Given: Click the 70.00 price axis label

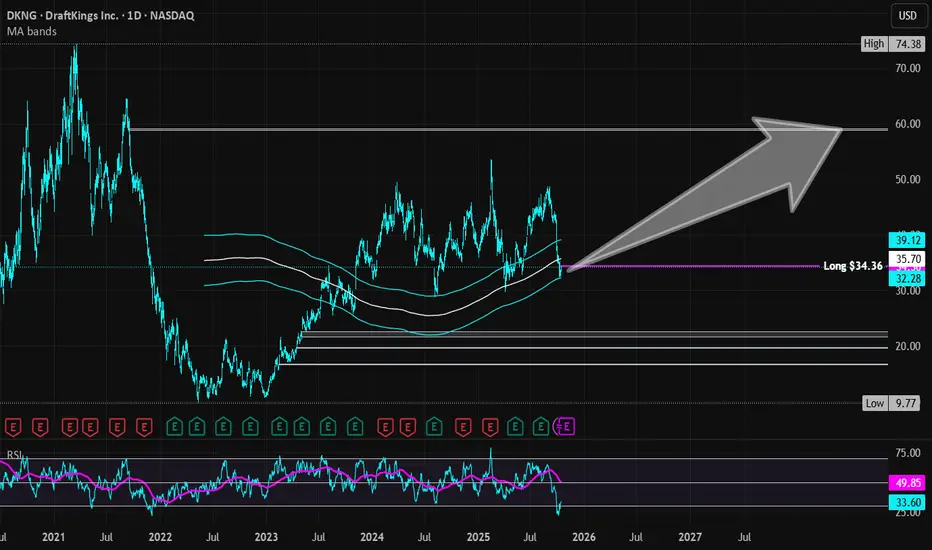Looking at the screenshot, I should 908,68.
